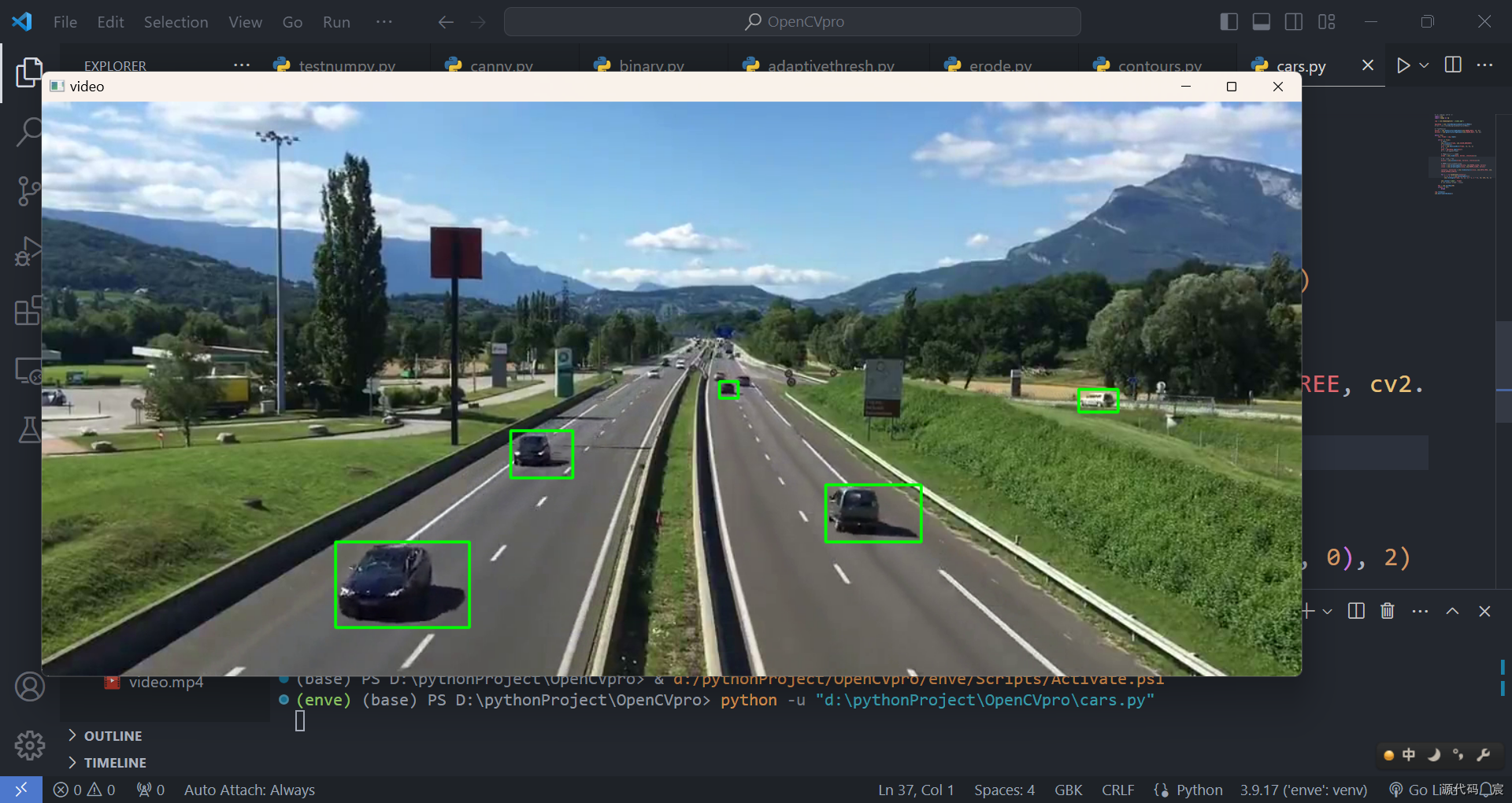Open the Edit menu

pyautogui.click(x=110, y=22)
